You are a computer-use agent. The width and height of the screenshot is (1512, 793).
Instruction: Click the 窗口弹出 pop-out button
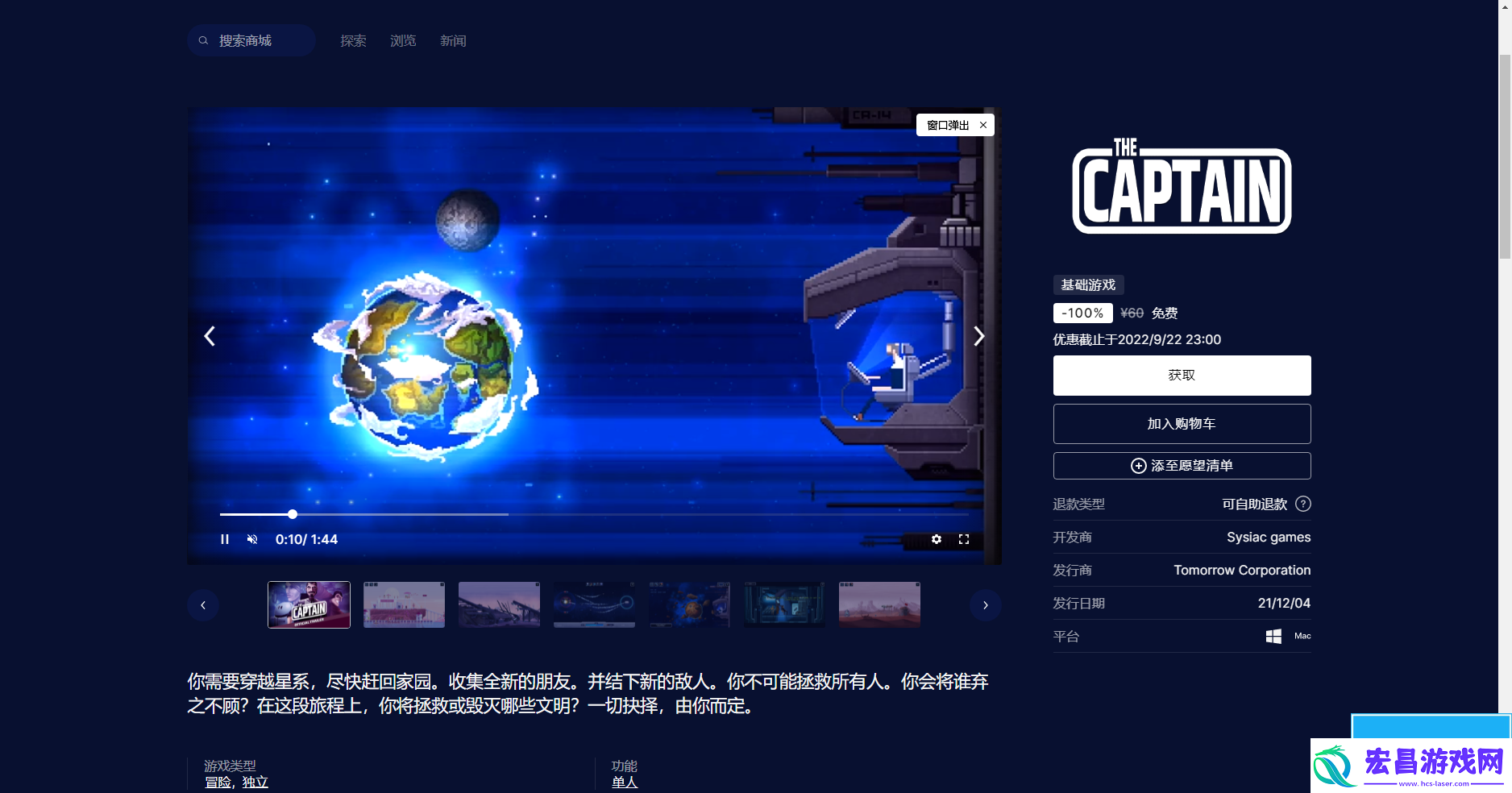coord(948,125)
